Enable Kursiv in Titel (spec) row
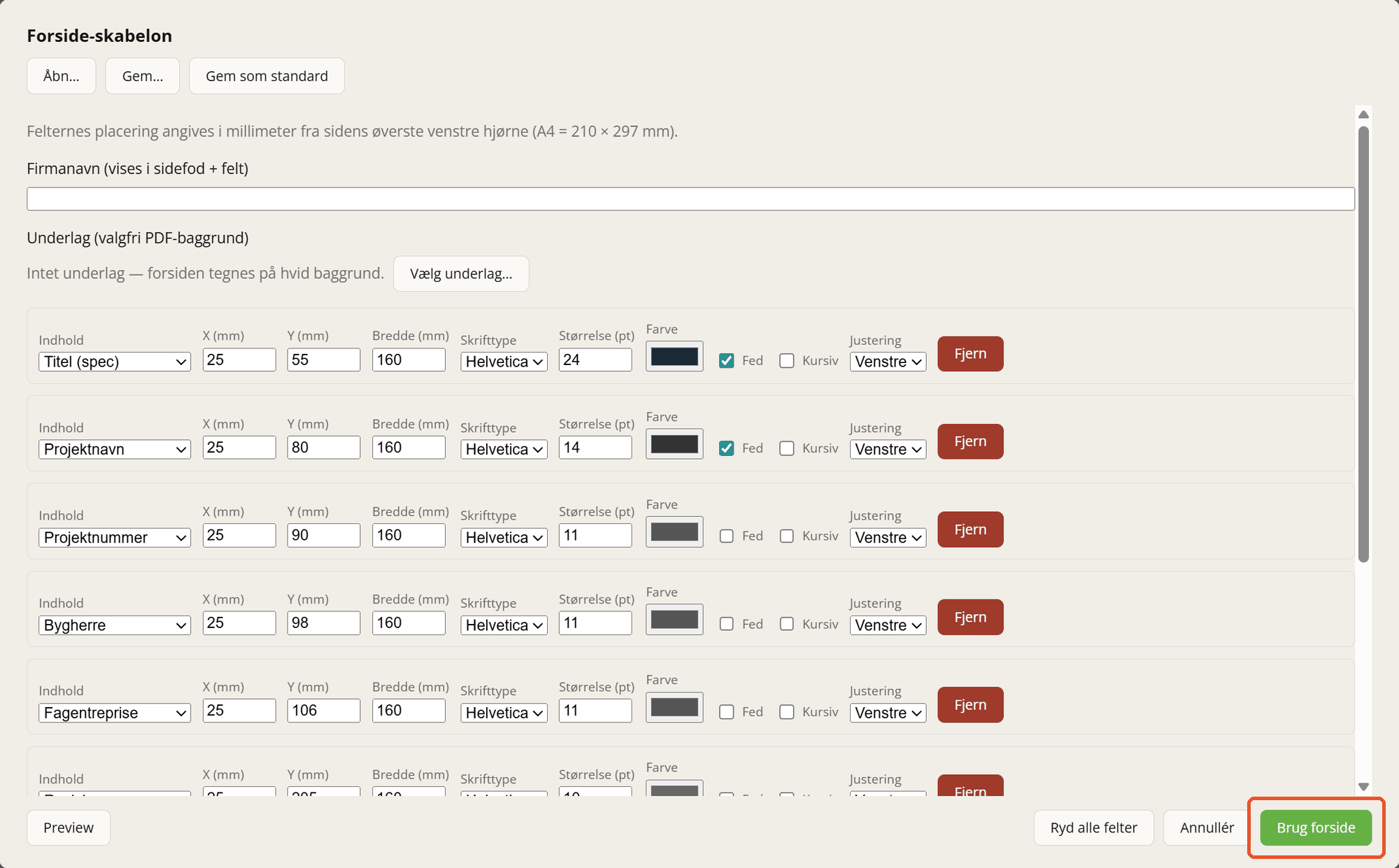This screenshot has width=1399, height=868. pyautogui.click(x=787, y=361)
